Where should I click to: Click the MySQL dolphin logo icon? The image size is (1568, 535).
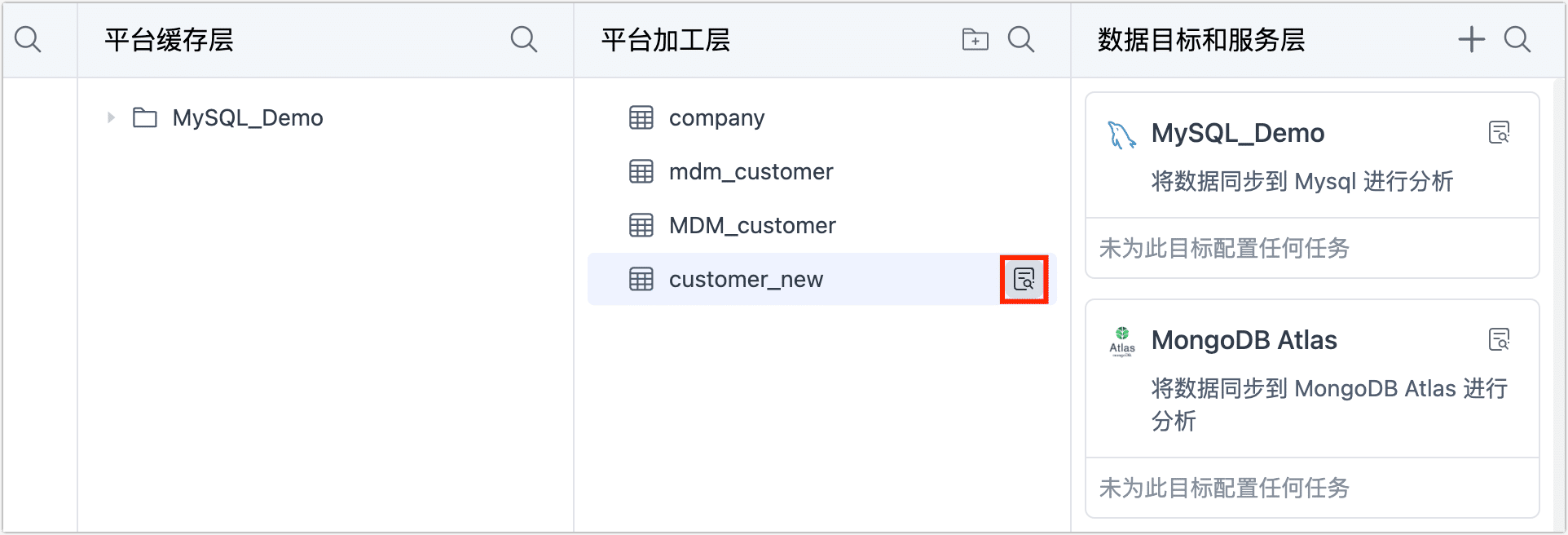click(x=1121, y=135)
